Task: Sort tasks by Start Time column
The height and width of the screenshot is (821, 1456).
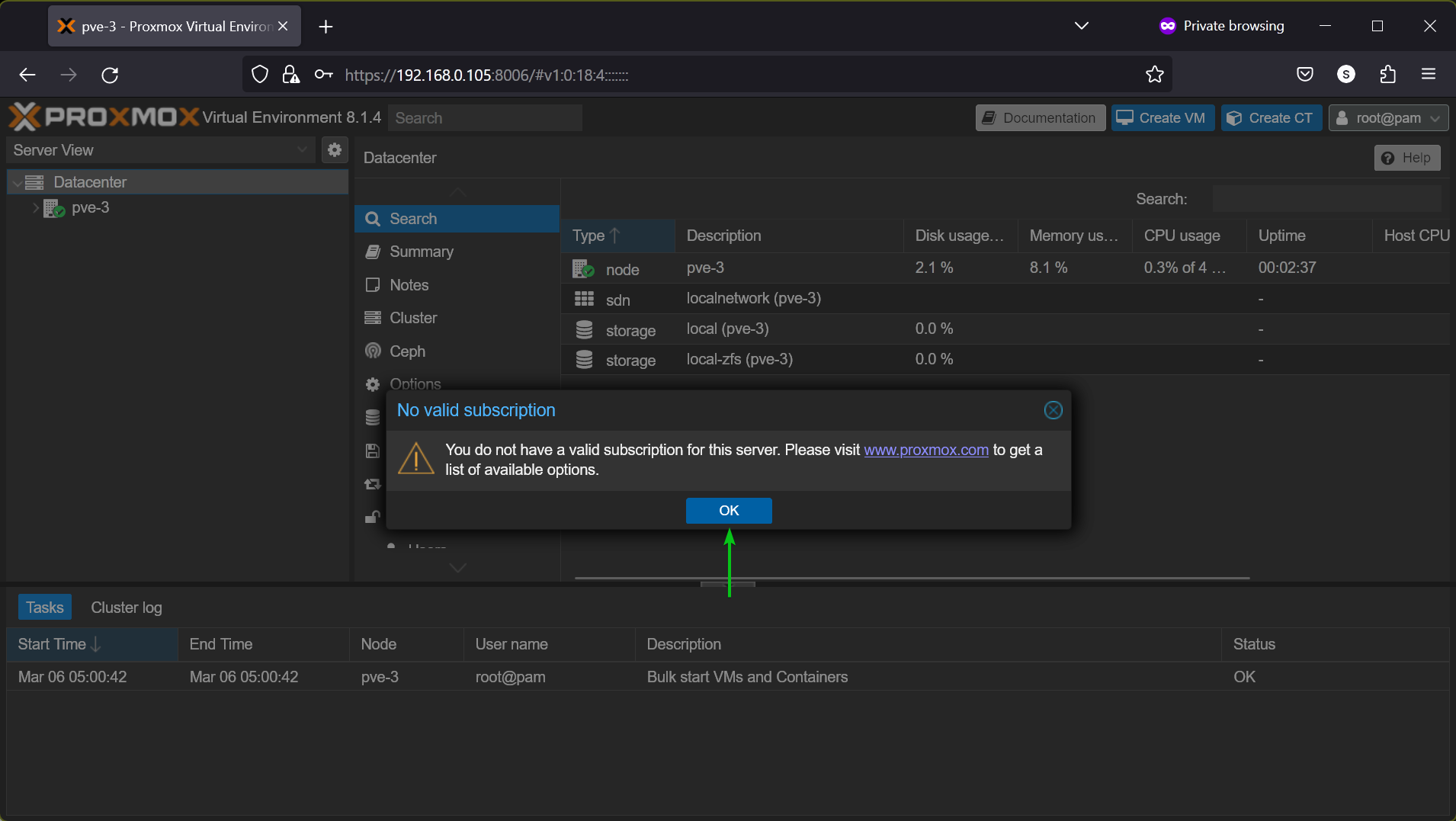Action: click(92, 644)
